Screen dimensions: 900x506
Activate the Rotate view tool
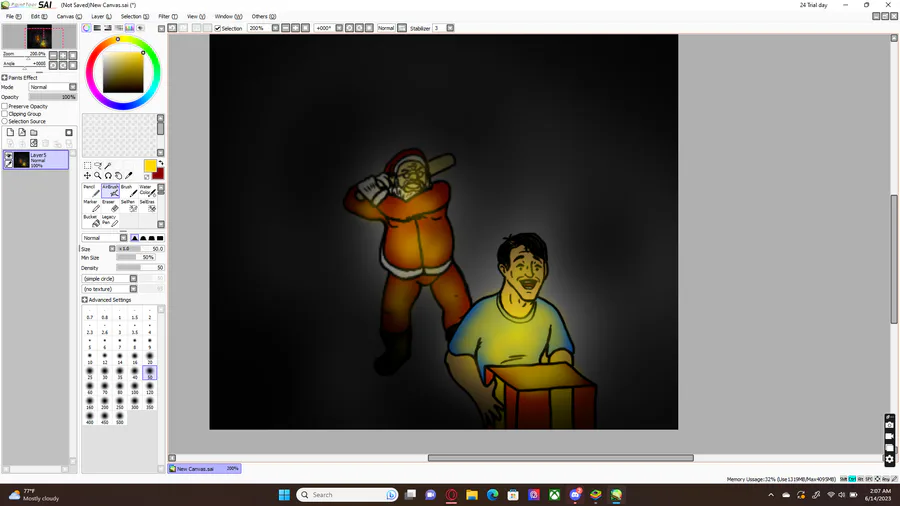[x=108, y=176]
